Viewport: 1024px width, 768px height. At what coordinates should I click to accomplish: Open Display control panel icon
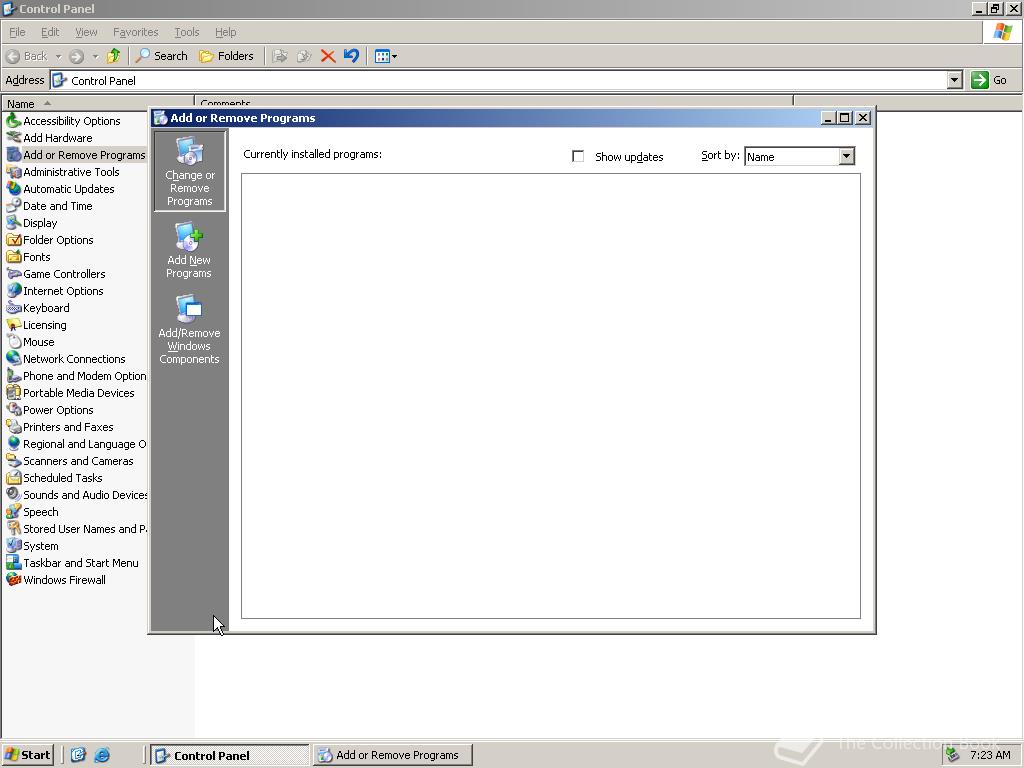pos(14,223)
